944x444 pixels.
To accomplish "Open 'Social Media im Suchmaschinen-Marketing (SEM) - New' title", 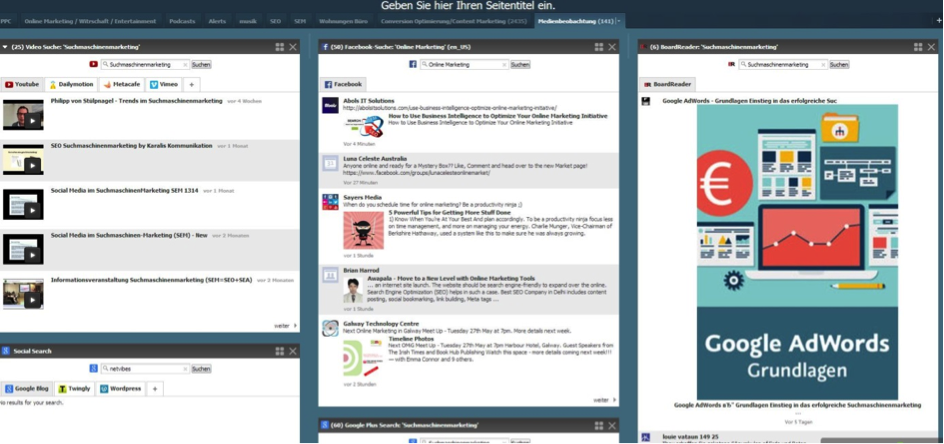I will [129, 236].
